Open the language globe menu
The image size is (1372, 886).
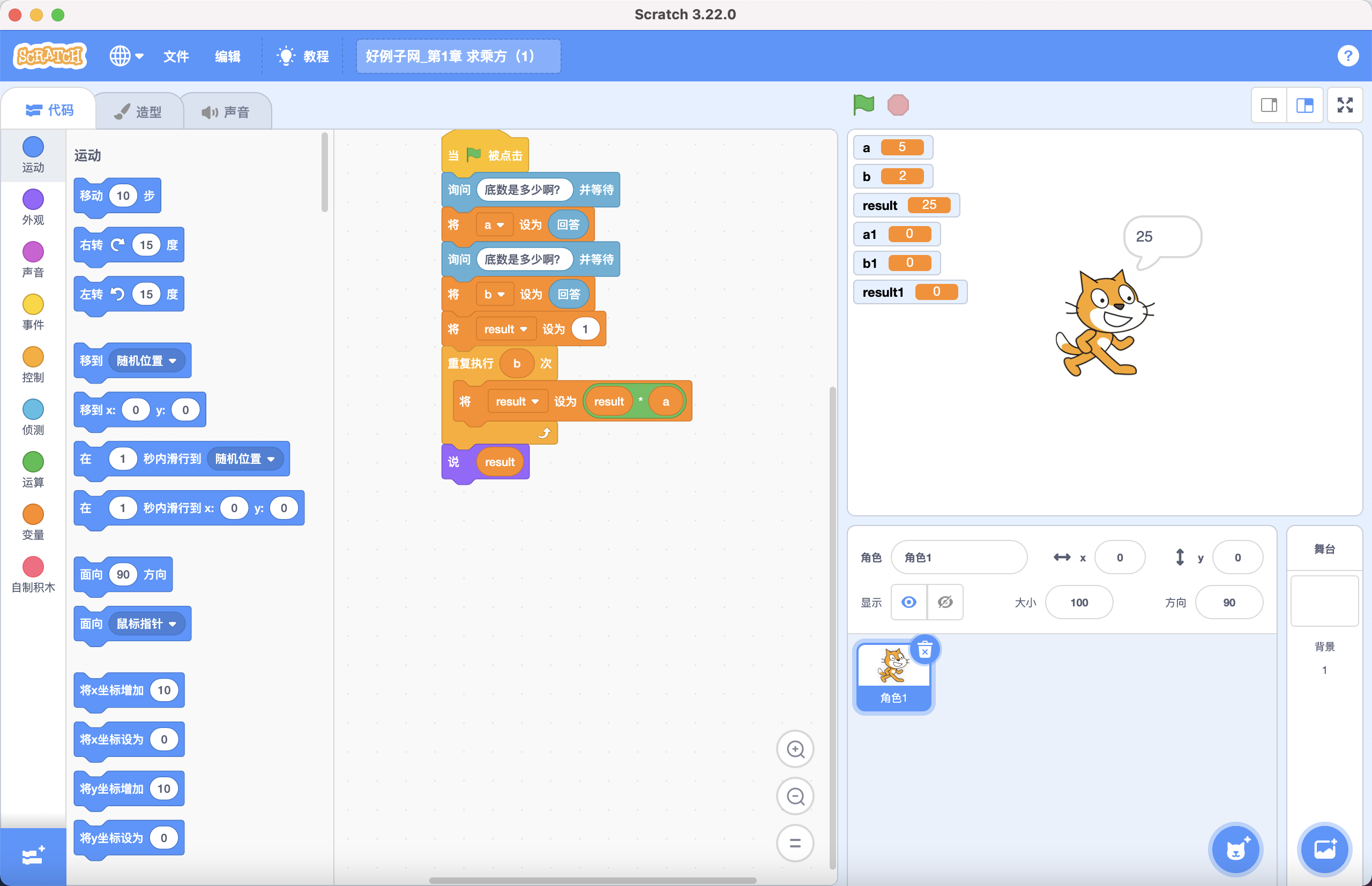(126, 56)
